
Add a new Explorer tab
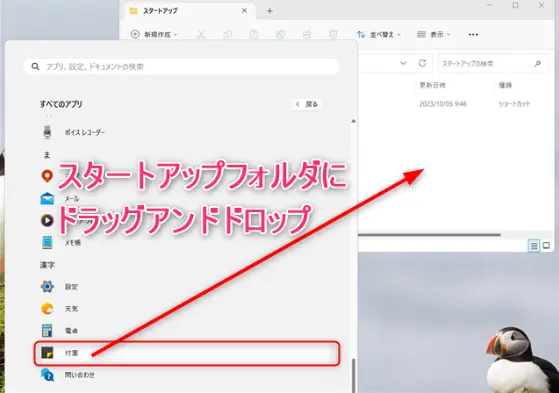click(270, 11)
